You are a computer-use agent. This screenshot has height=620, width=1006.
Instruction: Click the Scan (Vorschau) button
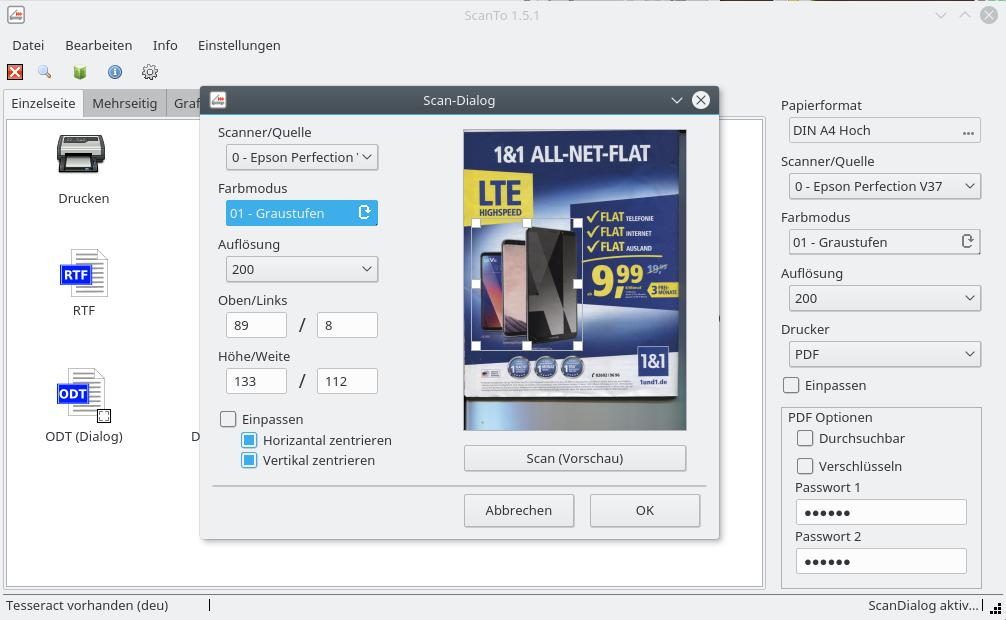[575, 458]
